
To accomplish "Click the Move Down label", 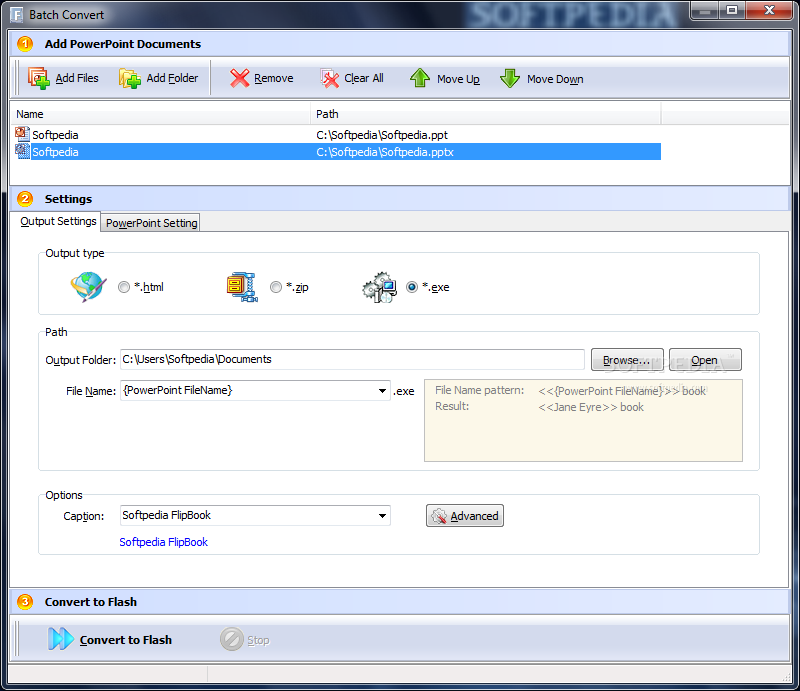I will coord(555,79).
